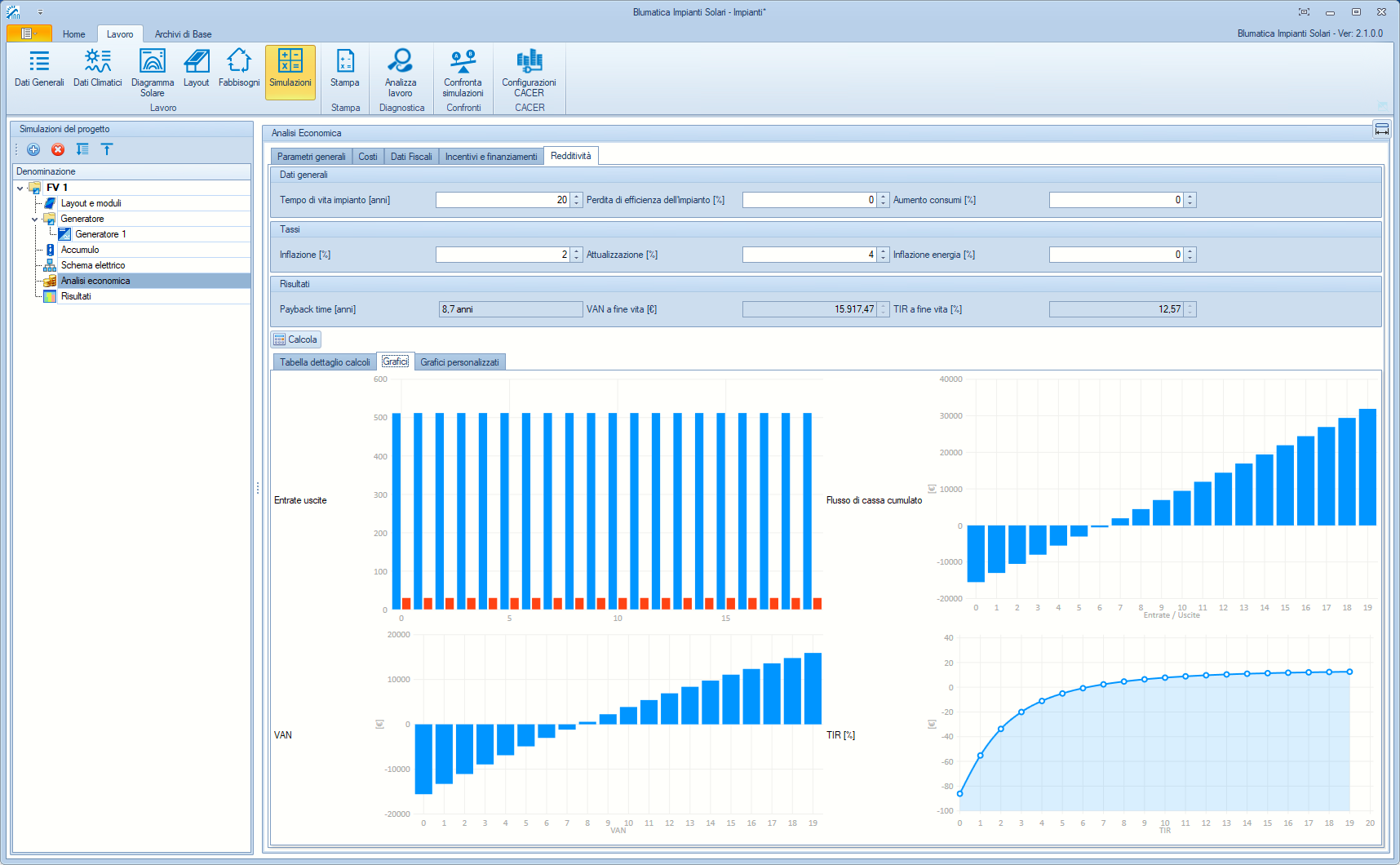Click the Fabbisogni house icon
Screen dimensions: 1400x865
click(x=239, y=61)
